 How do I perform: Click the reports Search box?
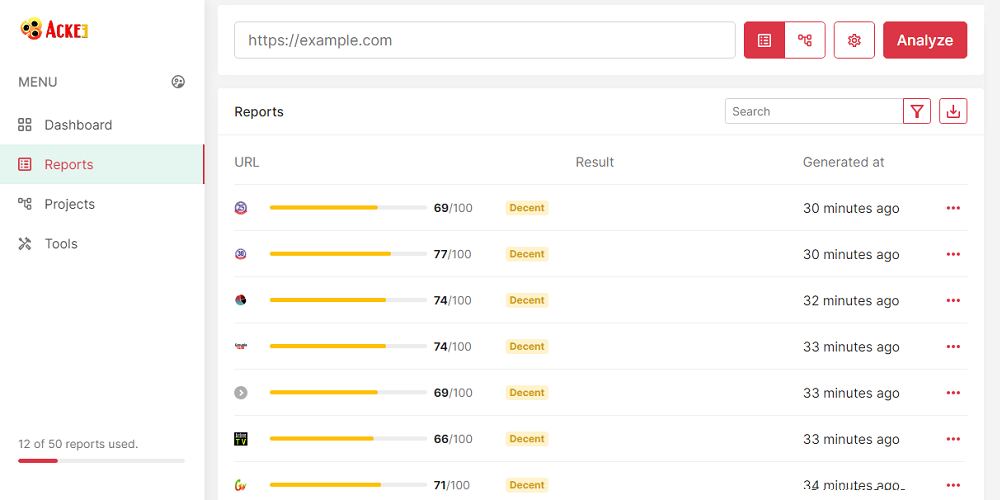click(x=813, y=111)
